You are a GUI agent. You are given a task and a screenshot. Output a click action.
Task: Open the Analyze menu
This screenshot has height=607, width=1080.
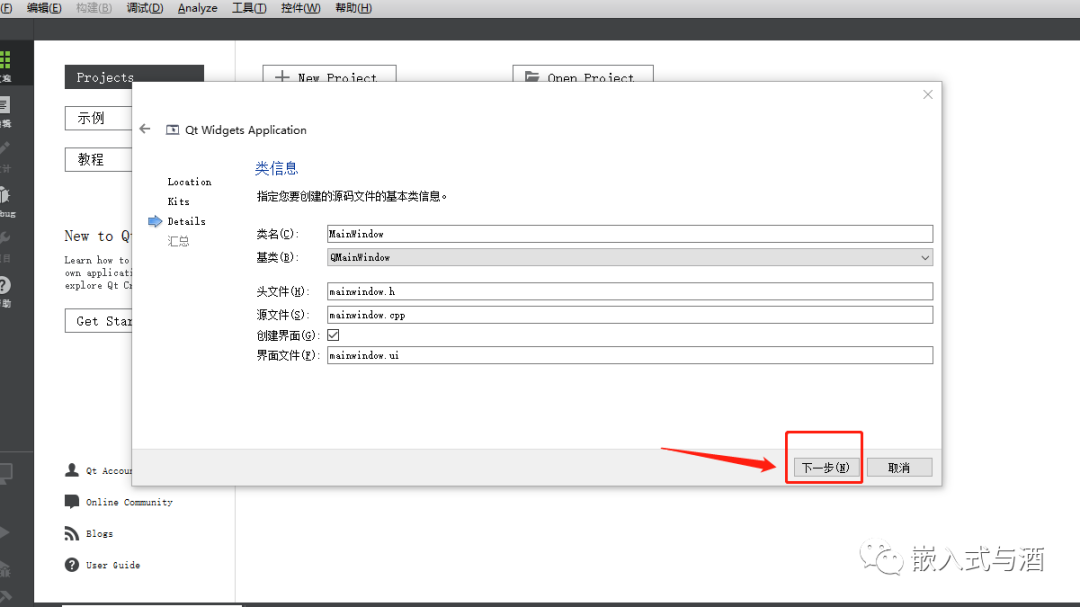[197, 8]
